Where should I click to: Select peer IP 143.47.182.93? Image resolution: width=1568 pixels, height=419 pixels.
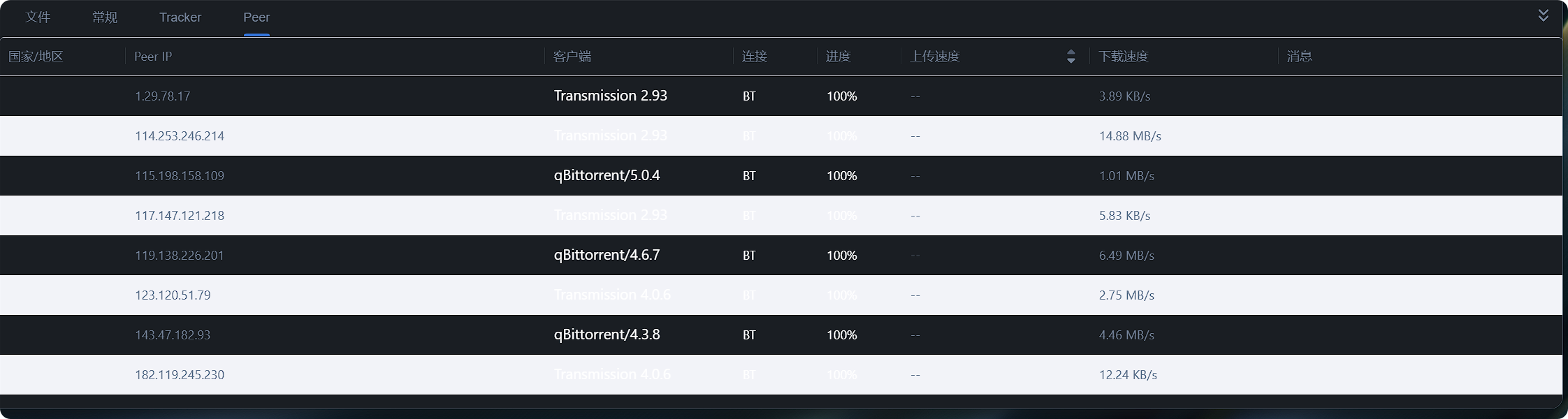point(173,335)
